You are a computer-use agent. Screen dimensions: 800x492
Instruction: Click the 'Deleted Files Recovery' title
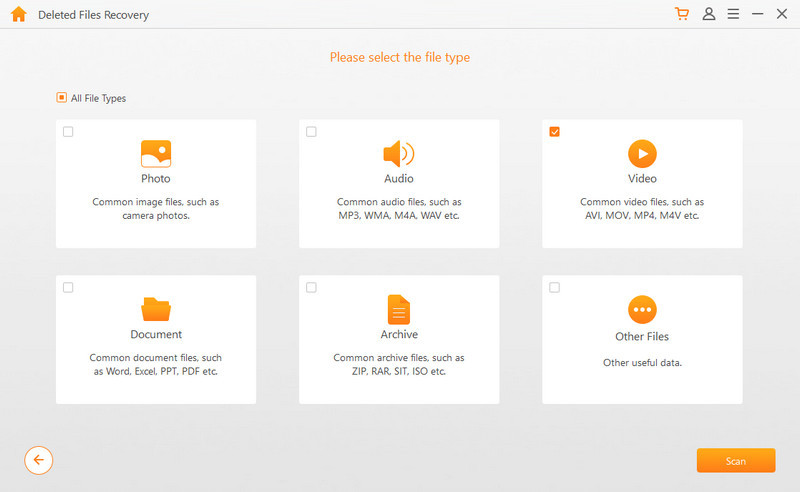[x=93, y=15]
